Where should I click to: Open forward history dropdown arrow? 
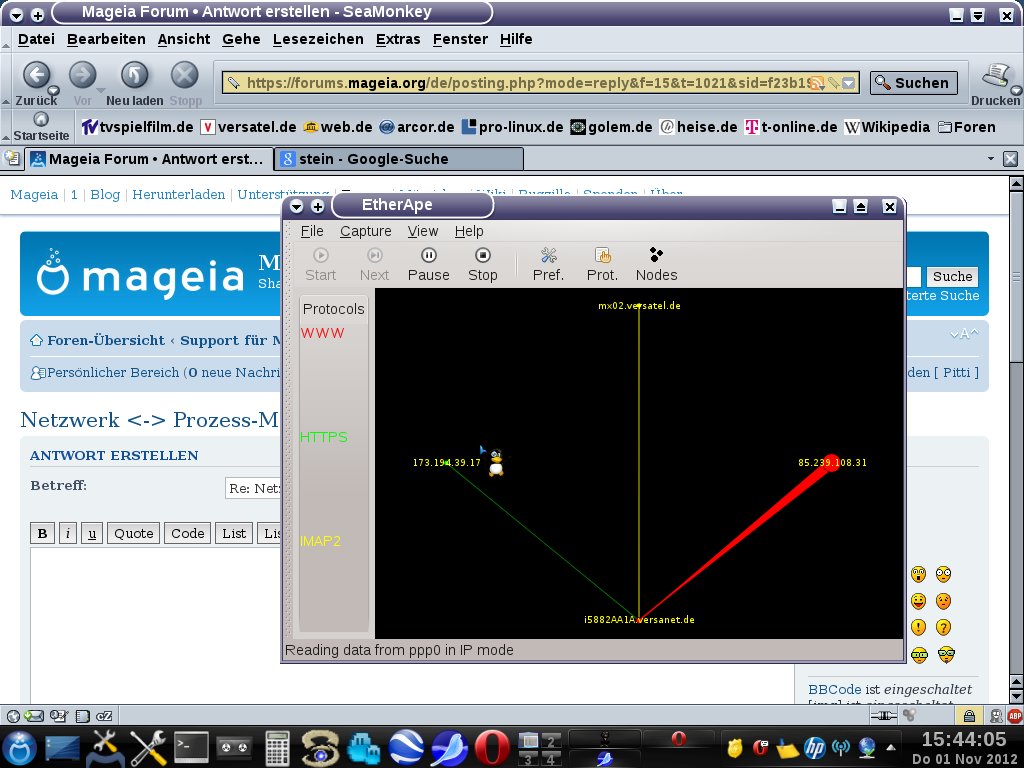[100, 90]
